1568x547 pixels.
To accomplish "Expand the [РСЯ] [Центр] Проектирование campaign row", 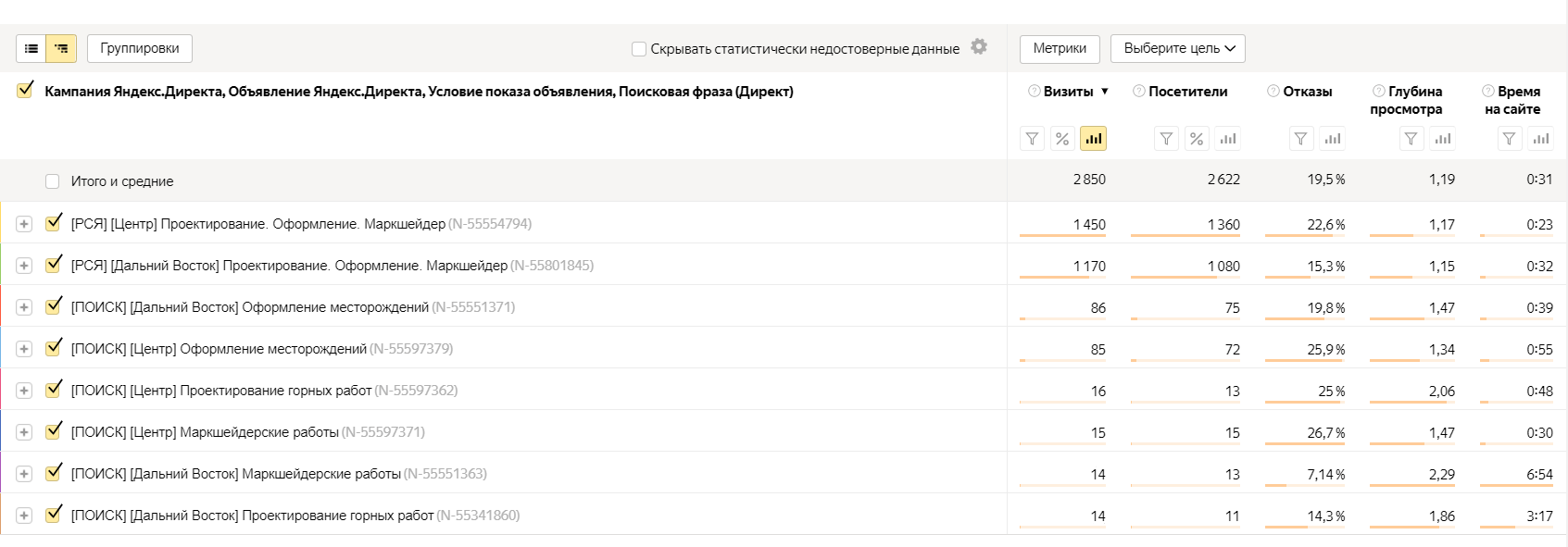I will pyautogui.click(x=24, y=224).
